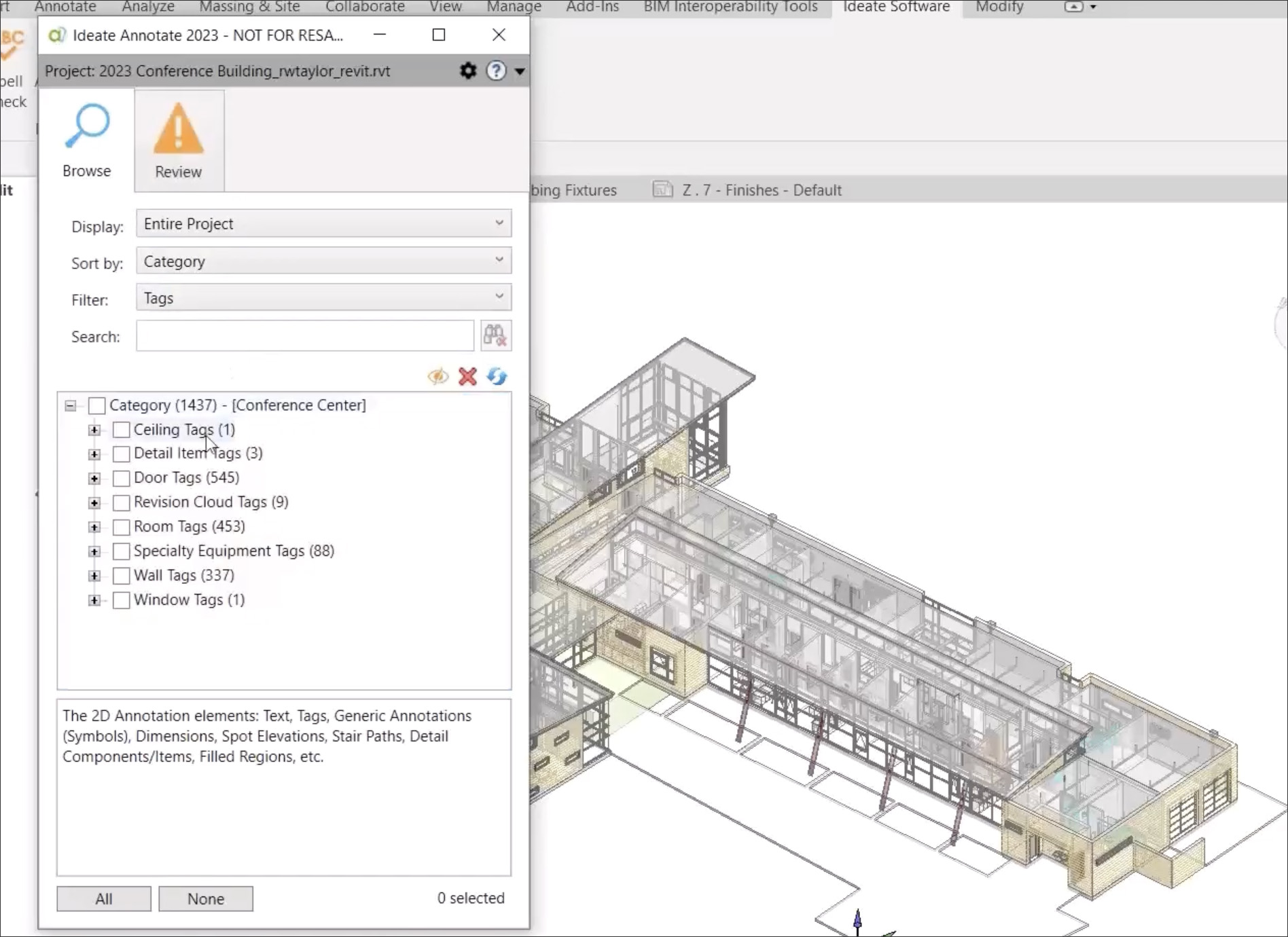Click the Z.7 Finishes view tab icon
1288x937 pixels.
[x=662, y=189]
